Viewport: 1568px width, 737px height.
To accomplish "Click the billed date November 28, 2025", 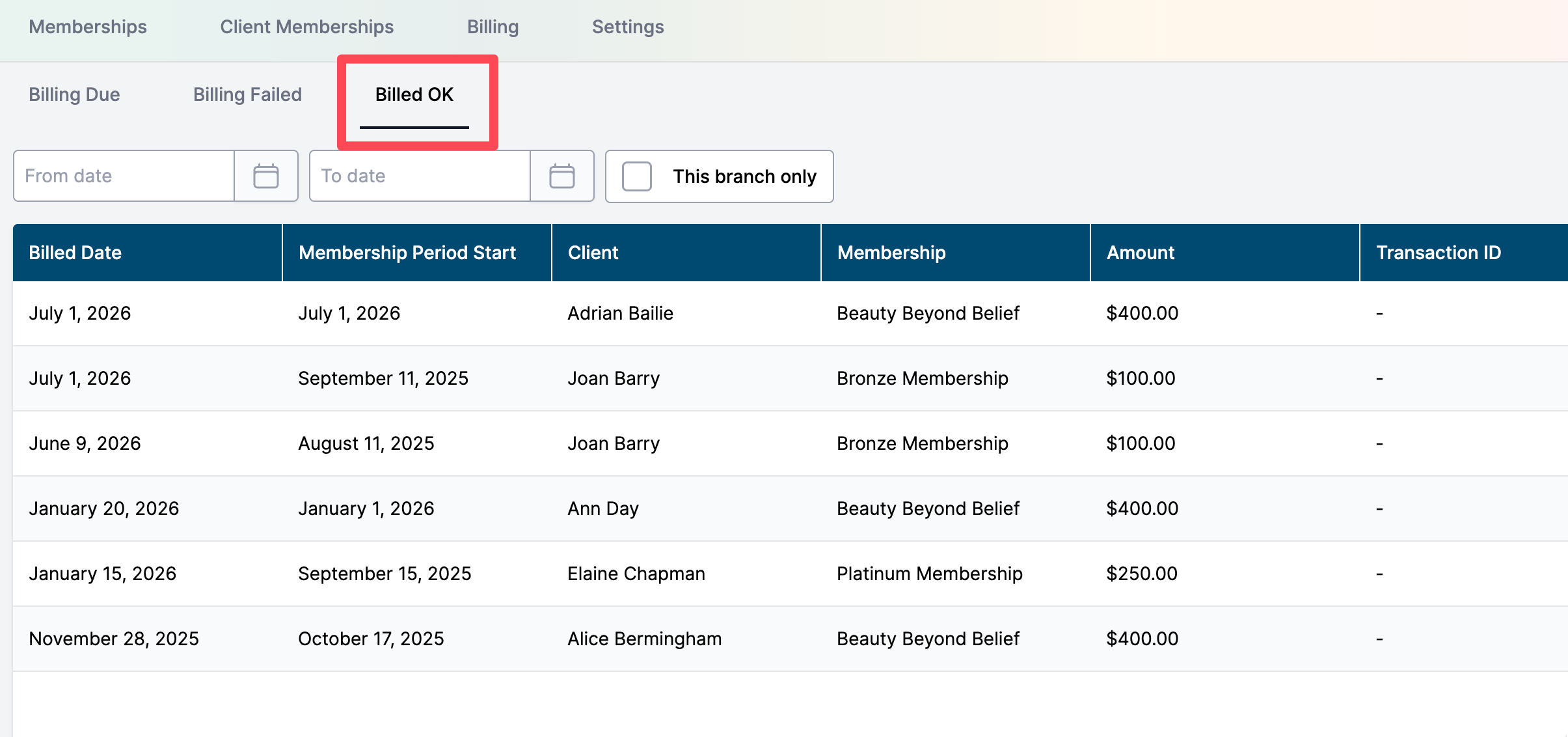I will (x=114, y=639).
